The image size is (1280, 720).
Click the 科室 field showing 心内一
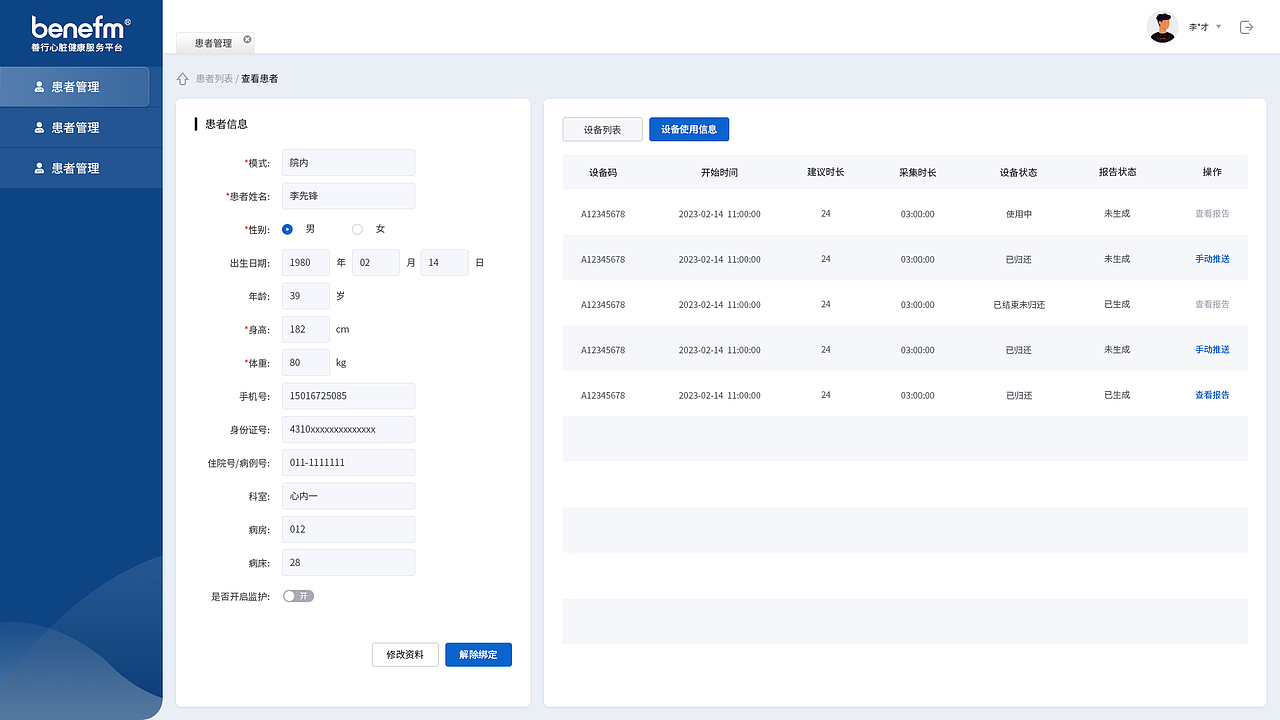348,496
